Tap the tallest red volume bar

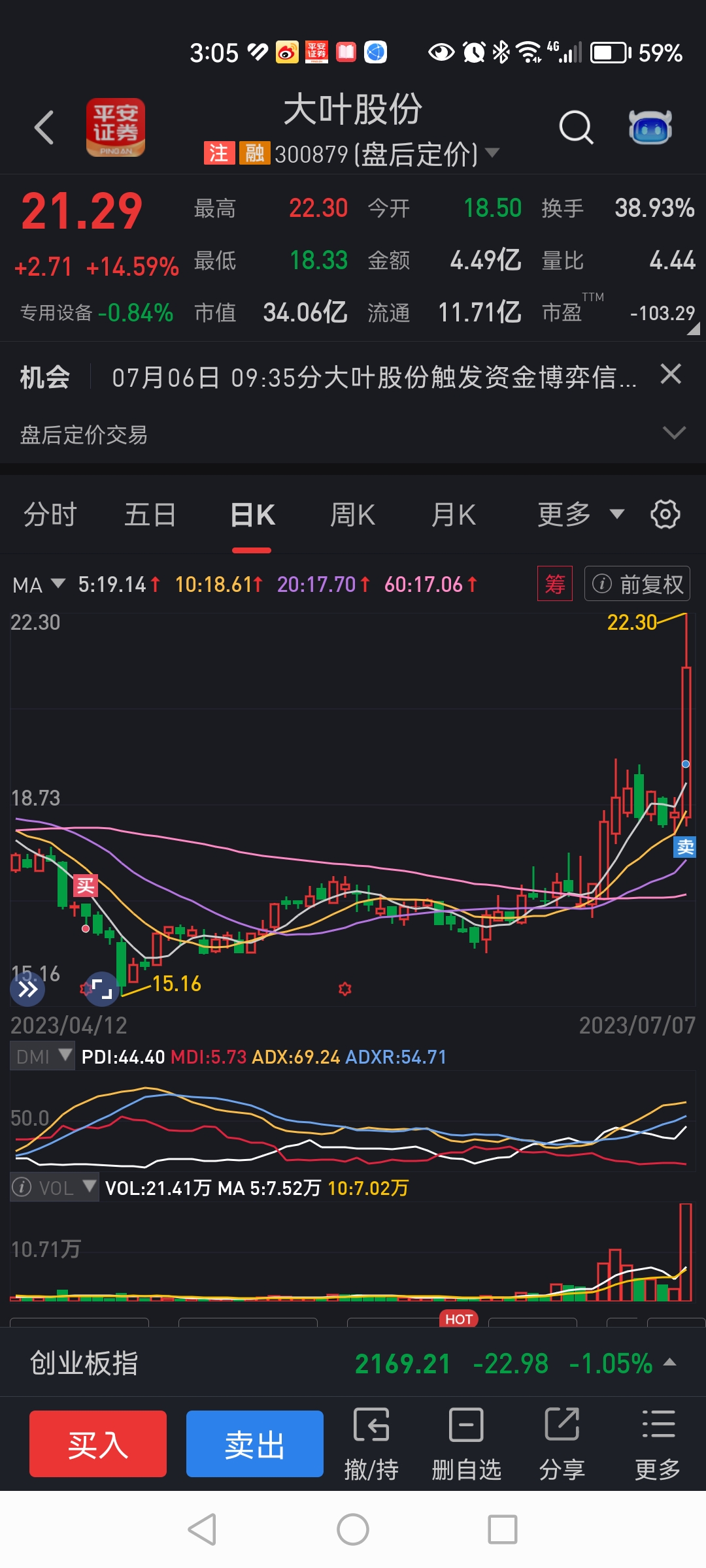coord(685,1252)
